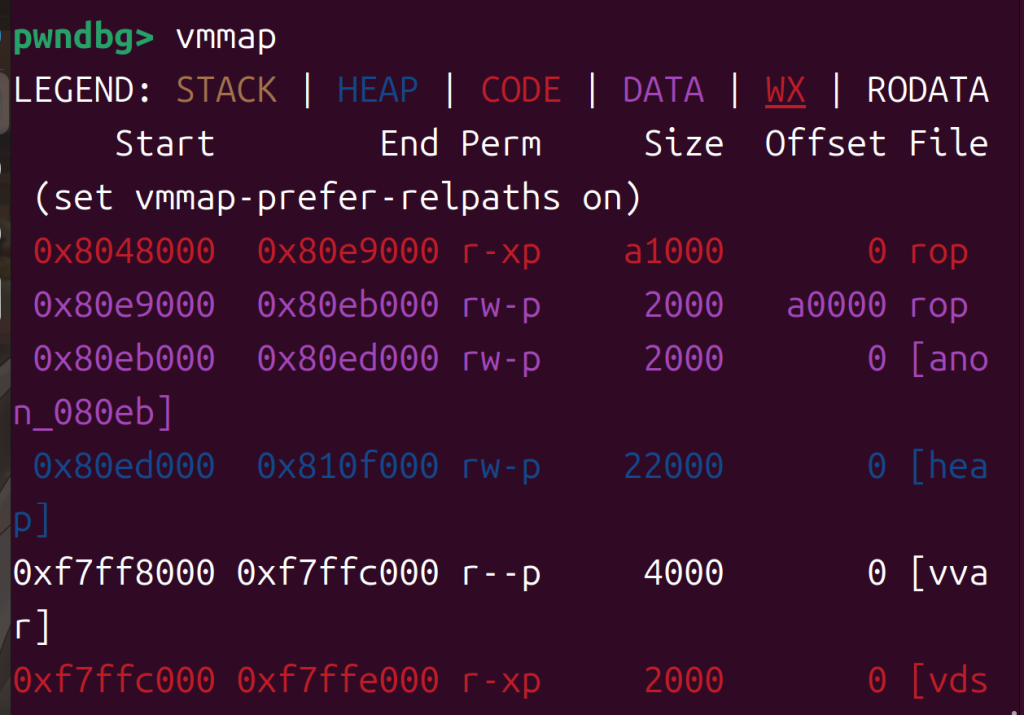Click the Perm column header
The image size is (1024, 715).
[x=500, y=144]
